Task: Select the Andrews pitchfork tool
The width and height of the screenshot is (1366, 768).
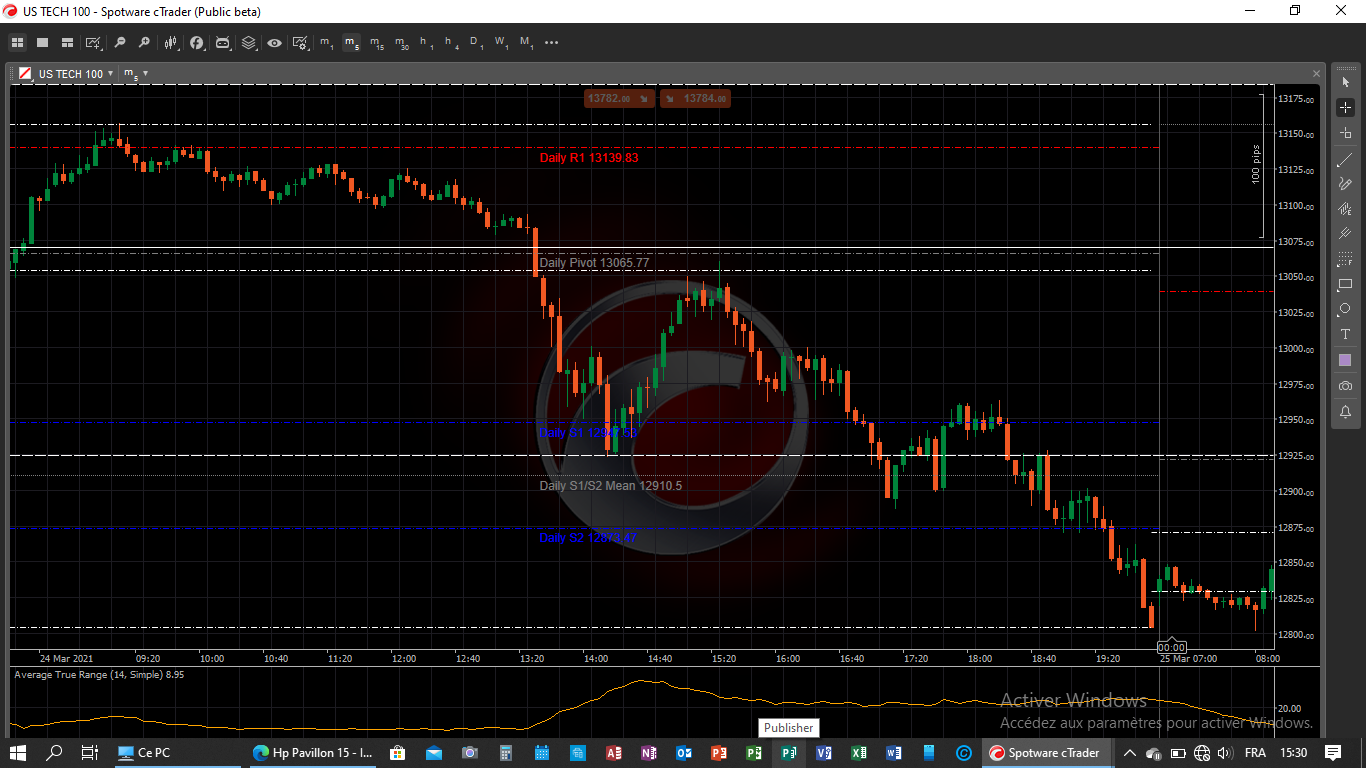Action: [x=1345, y=234]
